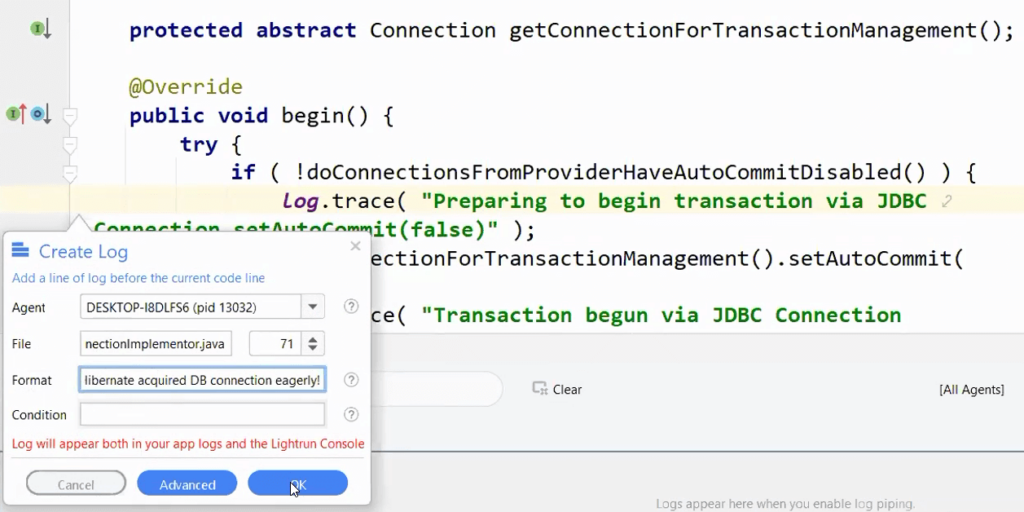The height and width of the screenshot is (512, 1024).
Task: Open help for the Agent field
Action: coord(351,306)
